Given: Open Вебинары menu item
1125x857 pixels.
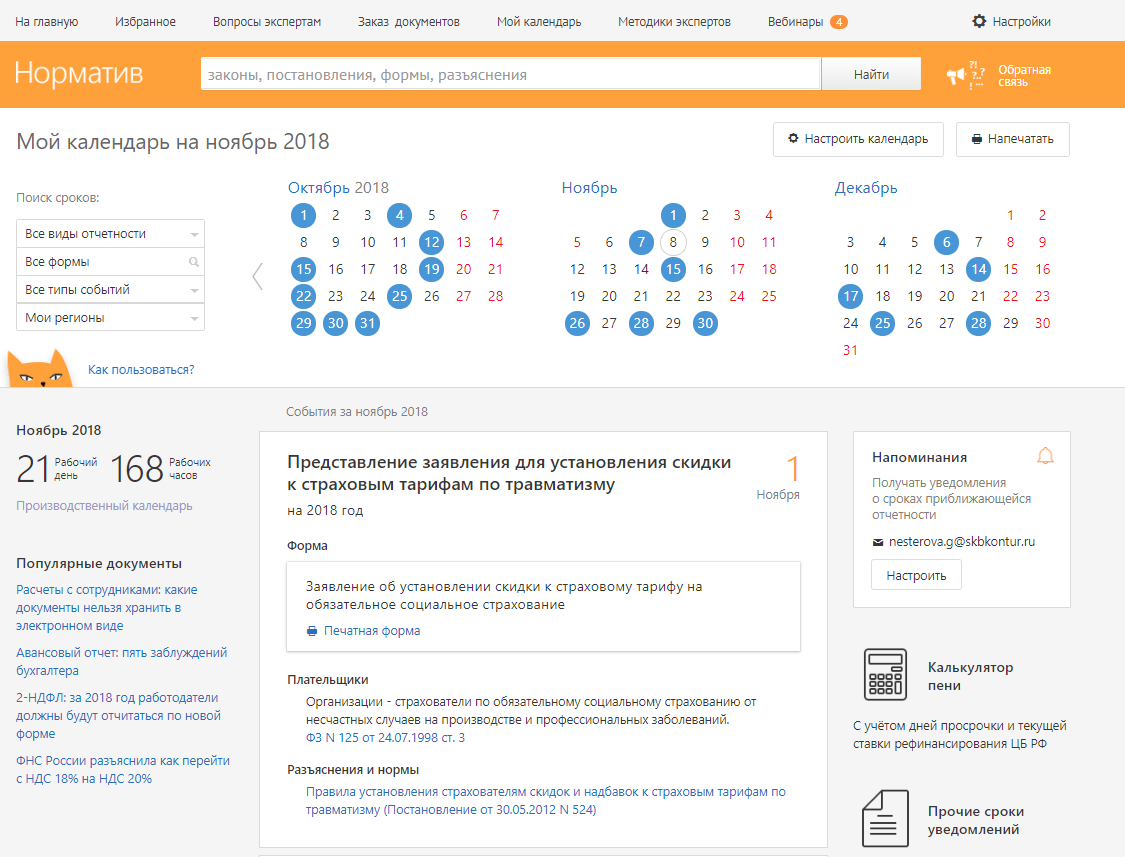Looking at the screenshot, I should tap(795, 22).
